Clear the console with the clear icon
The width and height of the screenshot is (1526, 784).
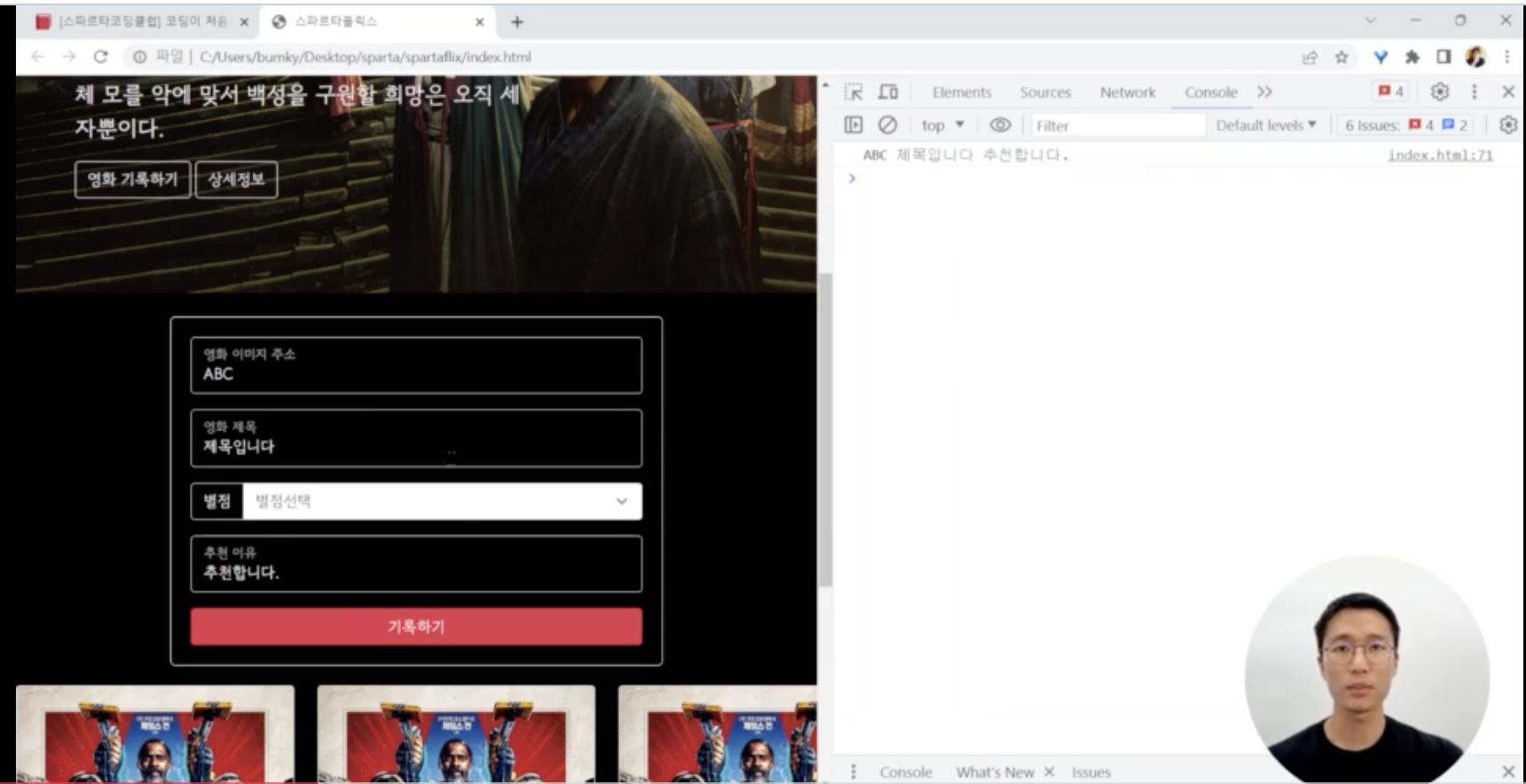[887, 125]
